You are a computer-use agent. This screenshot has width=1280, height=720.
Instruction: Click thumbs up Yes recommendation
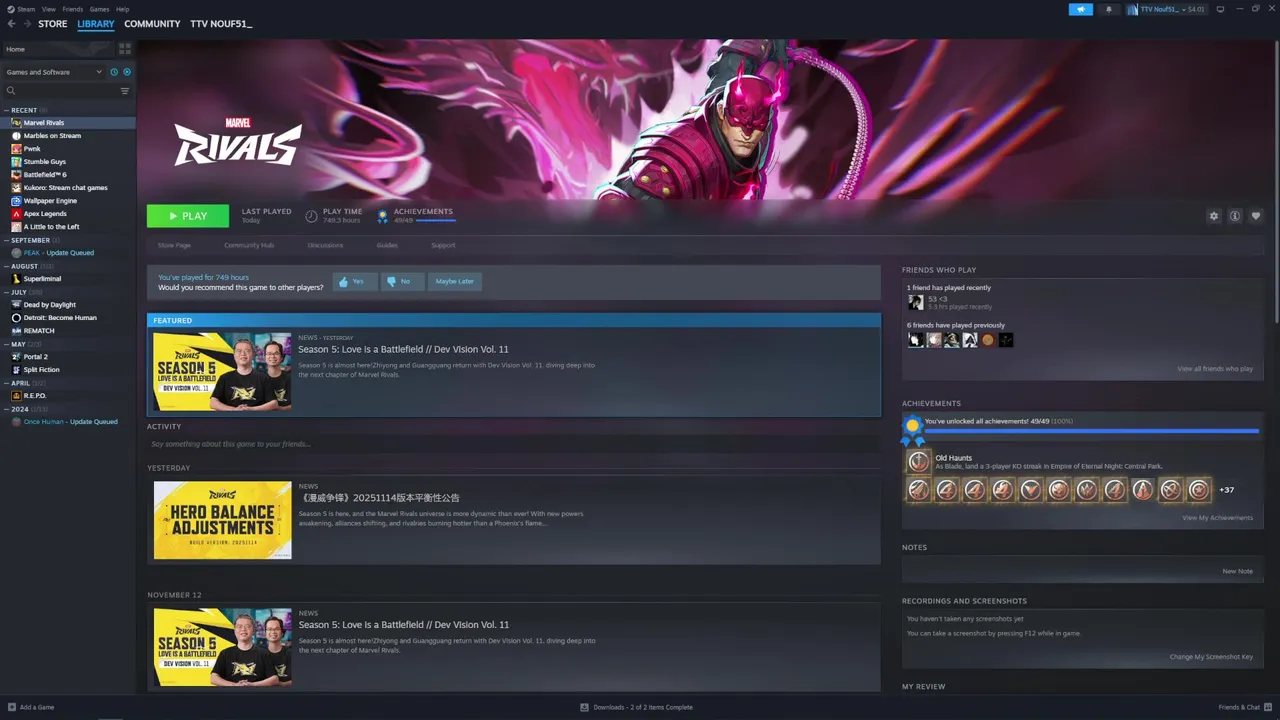(x=355, y=282)
